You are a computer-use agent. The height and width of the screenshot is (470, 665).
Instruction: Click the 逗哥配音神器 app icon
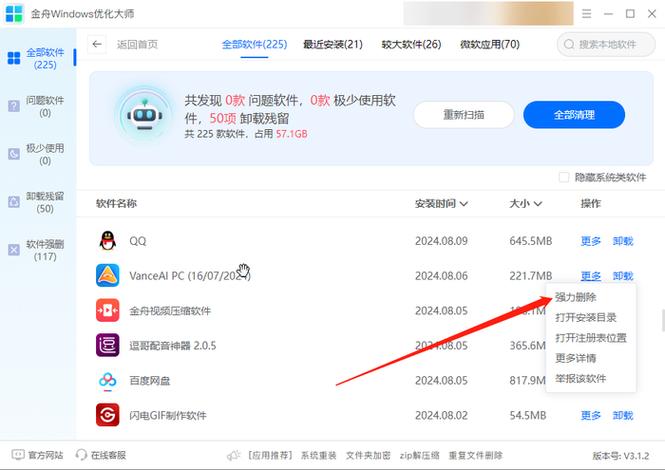(x=108, y=345)
